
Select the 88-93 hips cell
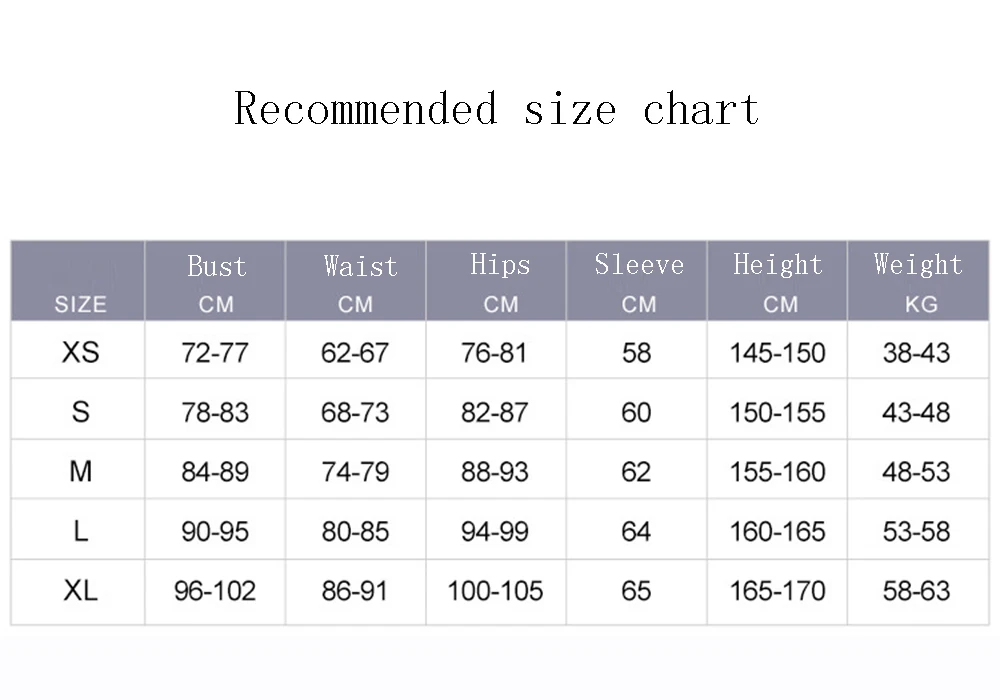coord(495,472)
